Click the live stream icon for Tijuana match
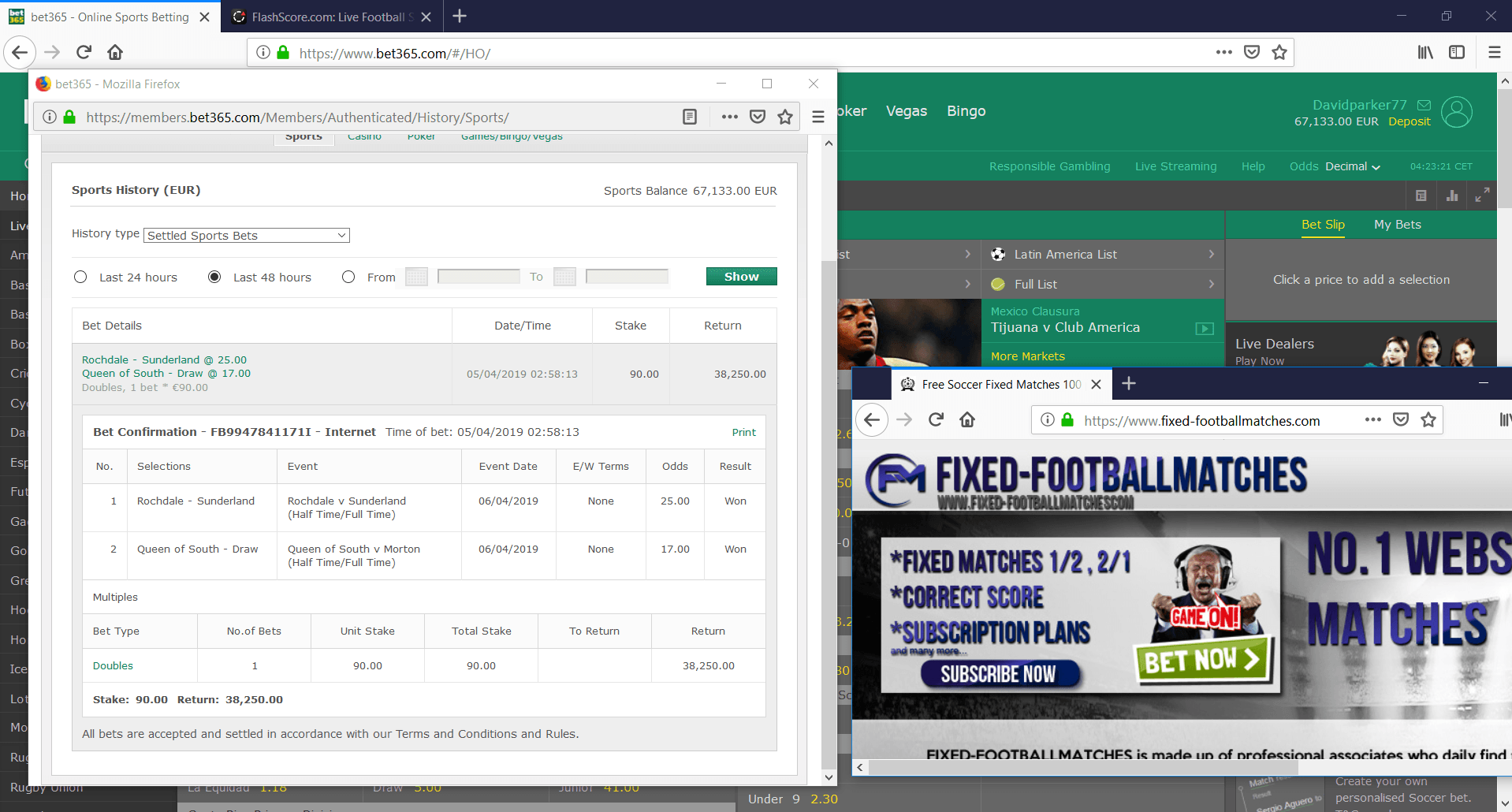The height and width of the screenshot is (812, 1512). coord(1204,329)
